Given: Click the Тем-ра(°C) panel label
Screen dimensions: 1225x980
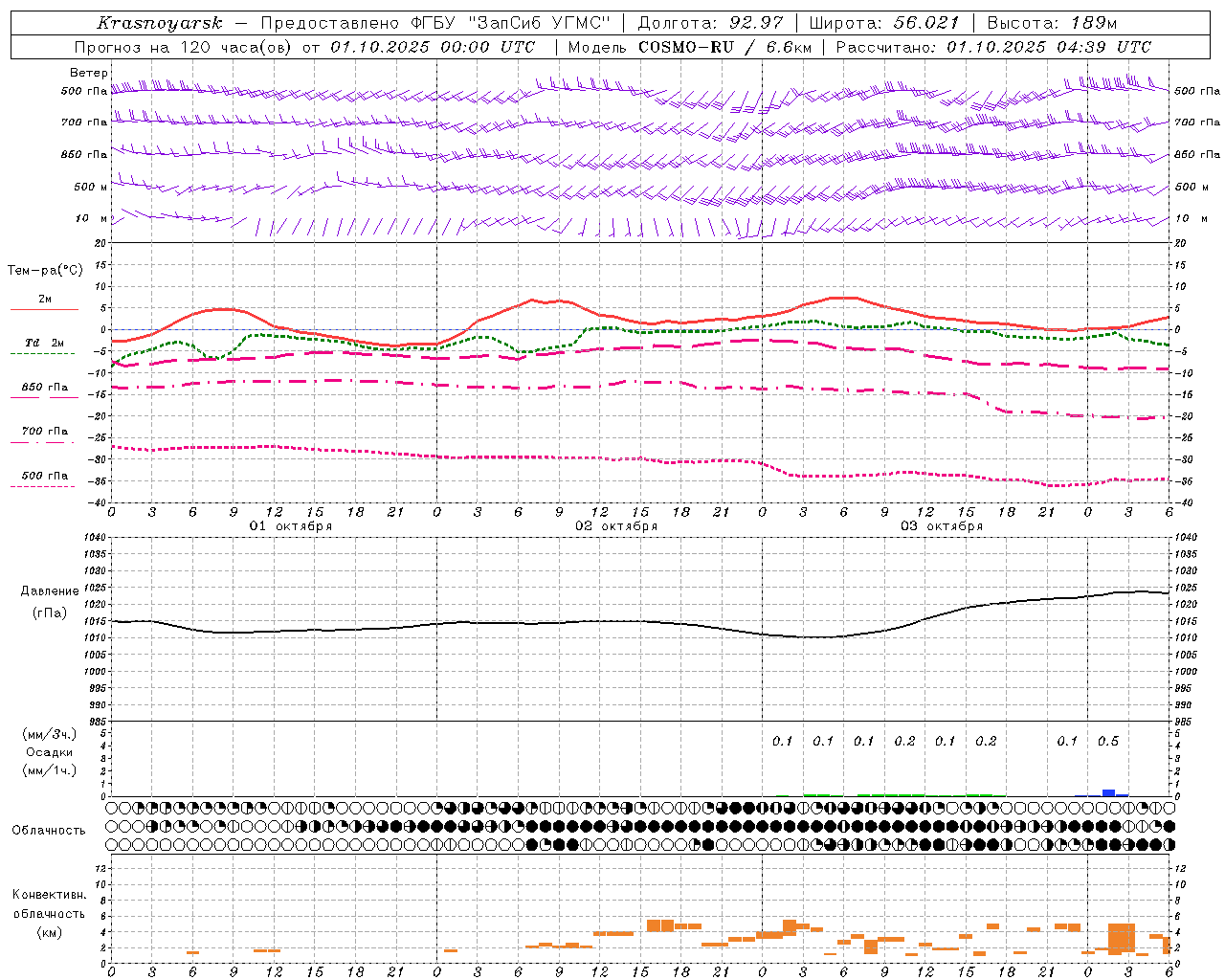Looking at the screenshot, I should 45,271.
